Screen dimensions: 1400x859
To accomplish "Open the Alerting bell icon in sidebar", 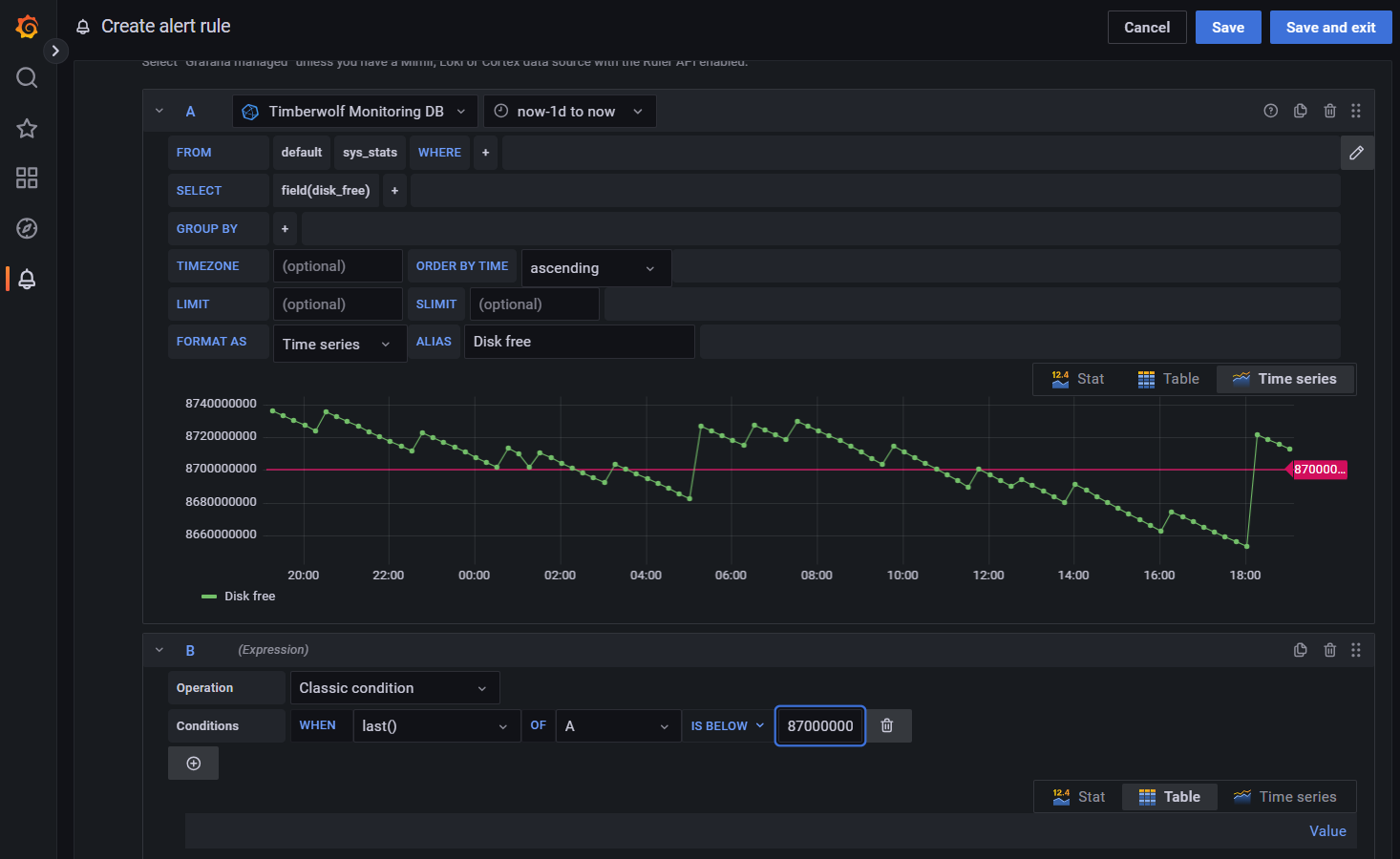I will pos(27,279).
